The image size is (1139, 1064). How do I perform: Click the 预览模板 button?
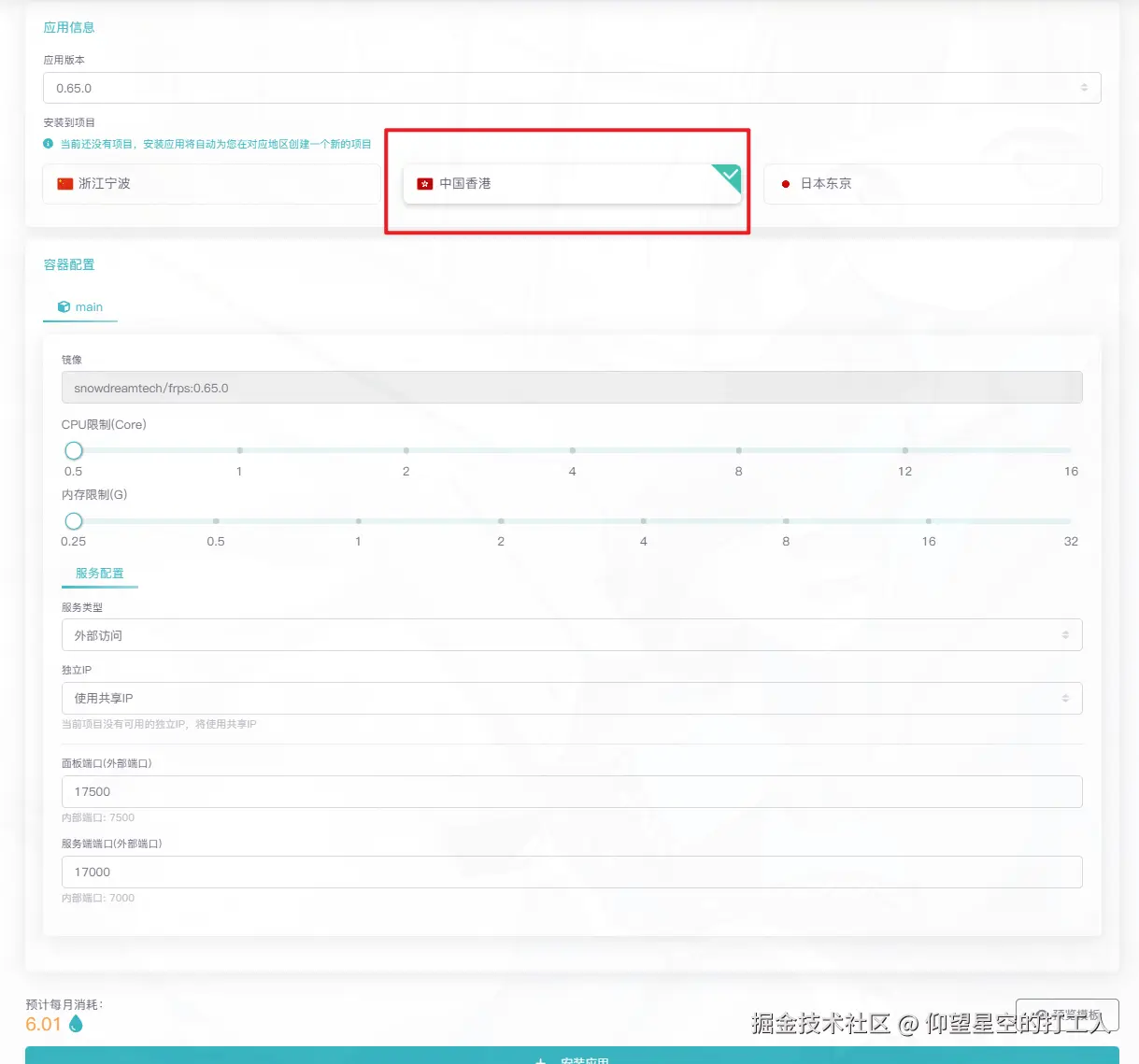pyautogui.click(x=1067, y=1014)
